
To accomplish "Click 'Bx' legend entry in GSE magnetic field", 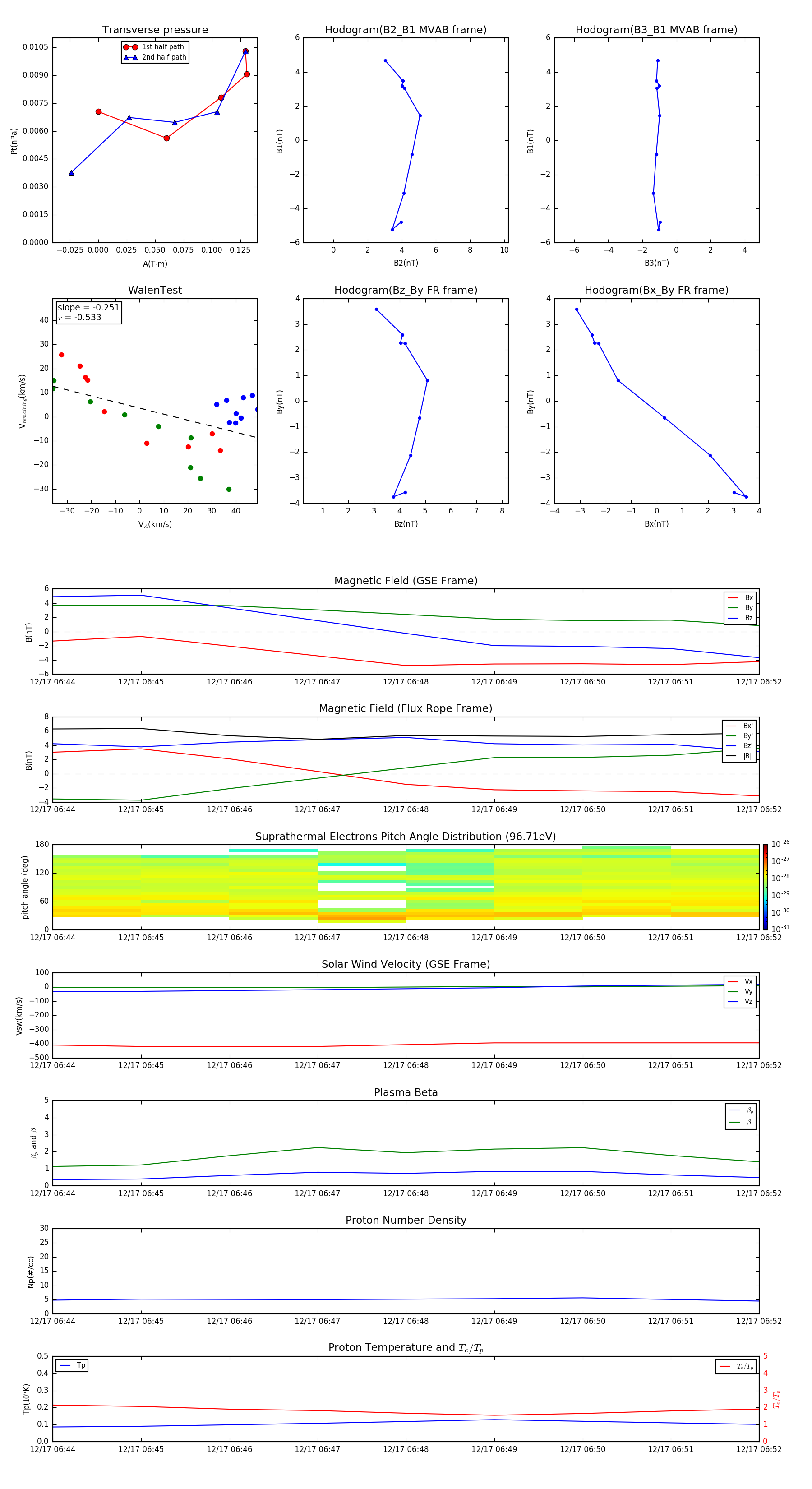I will (740, 598).
